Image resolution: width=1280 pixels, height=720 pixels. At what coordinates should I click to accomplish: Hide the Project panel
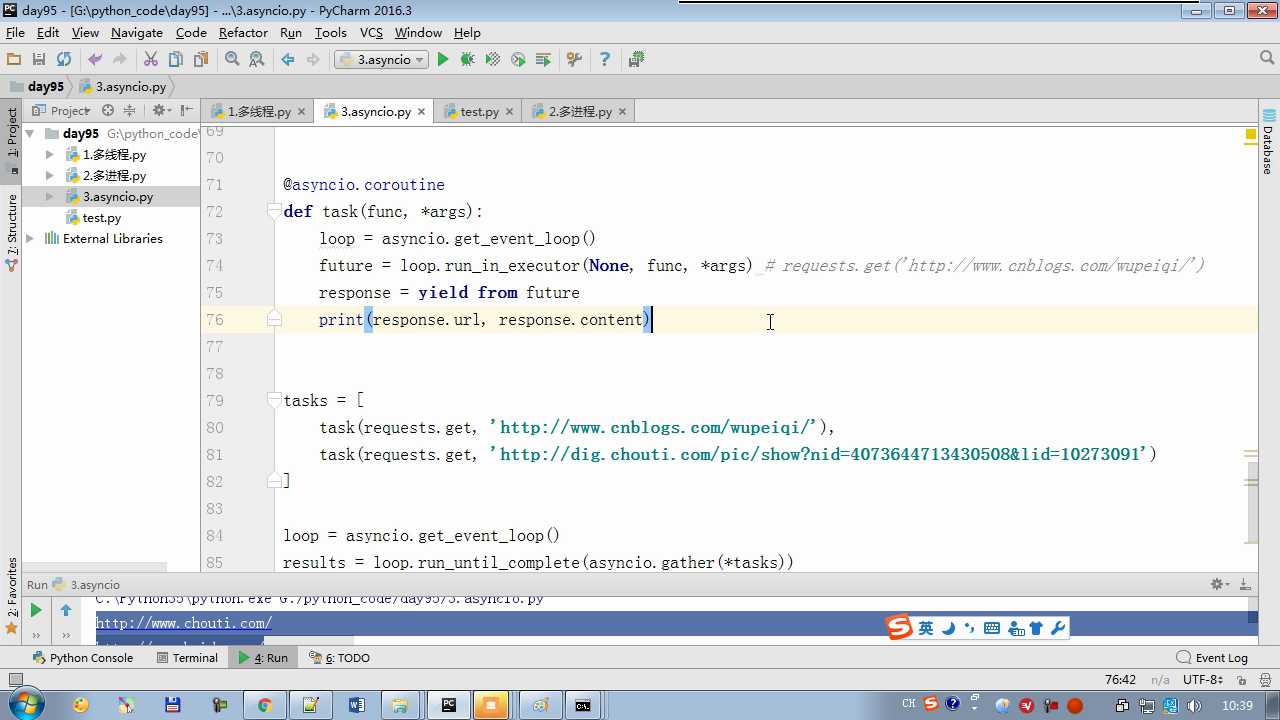coord(186,111)
